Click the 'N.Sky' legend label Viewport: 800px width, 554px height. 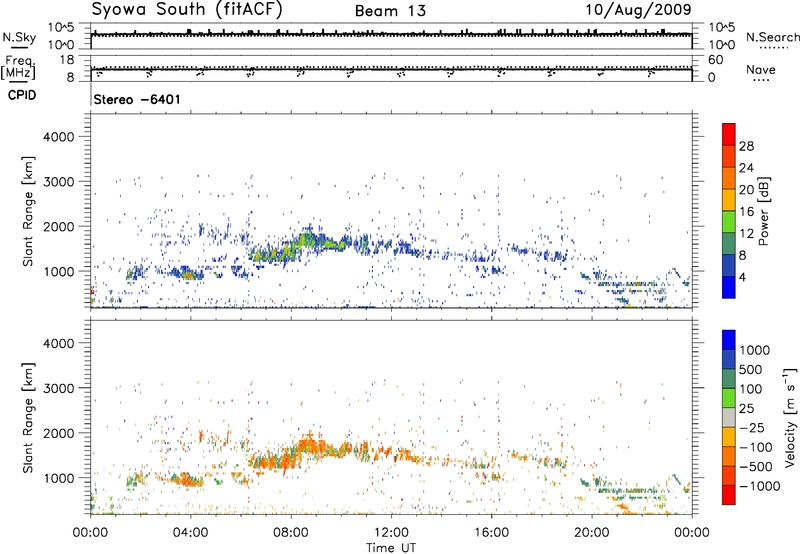(19, 37)
